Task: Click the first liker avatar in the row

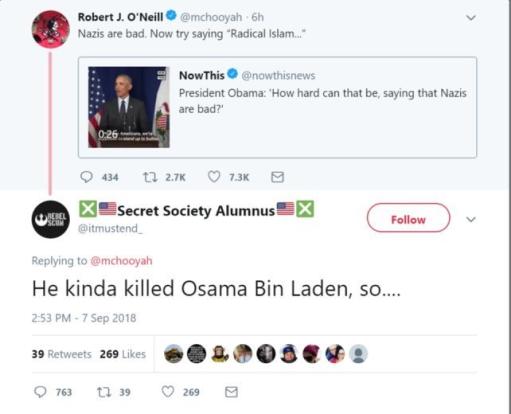Action: pos(174,354)
